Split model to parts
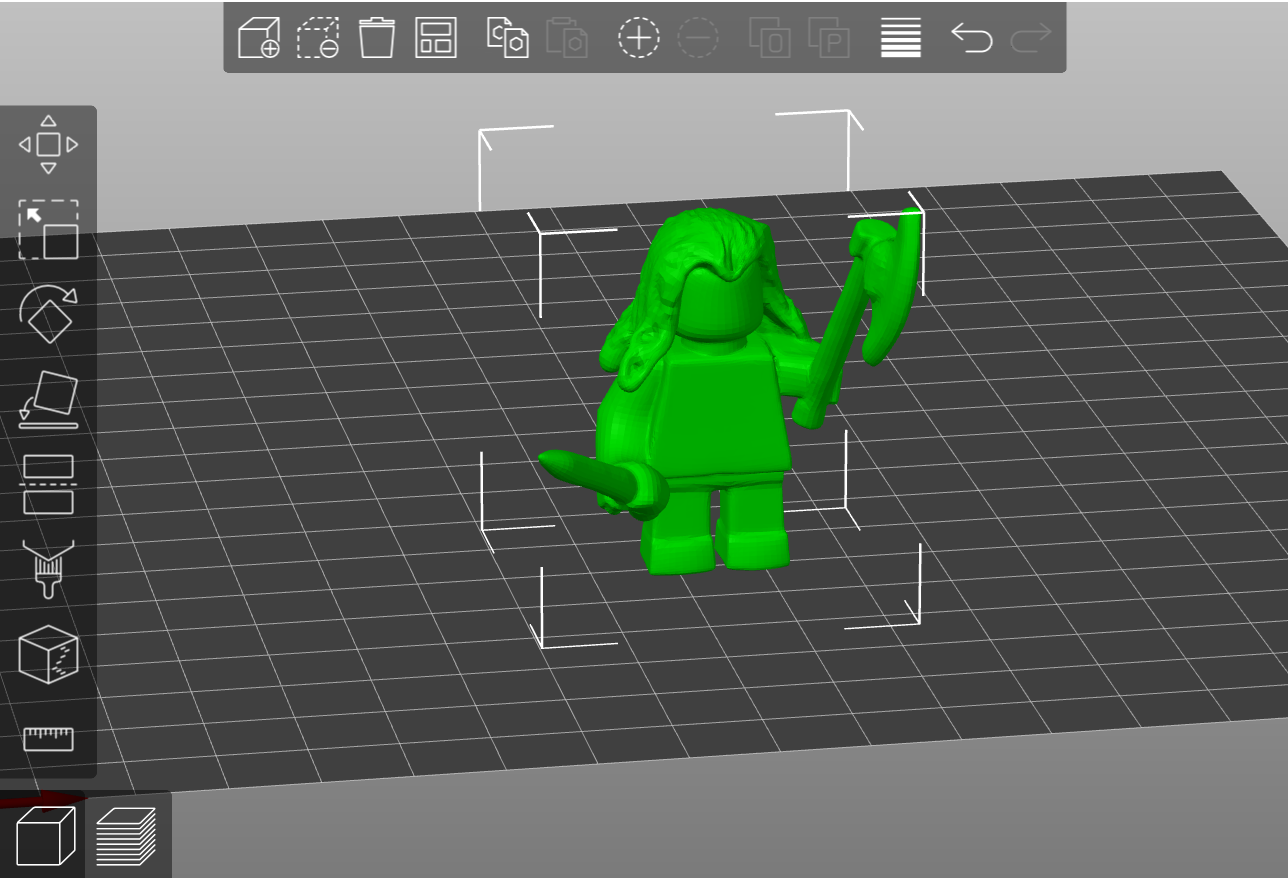This screenshot has height=878, width=1288. click(x=829, y=38)
